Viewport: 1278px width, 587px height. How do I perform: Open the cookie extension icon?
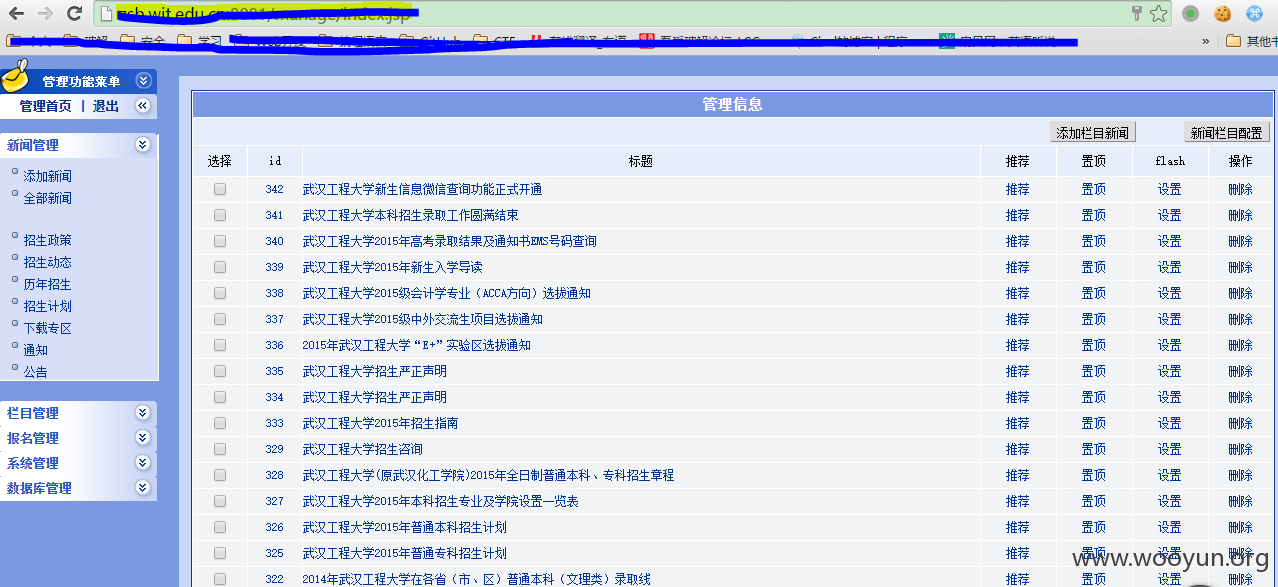[1222, 13]
